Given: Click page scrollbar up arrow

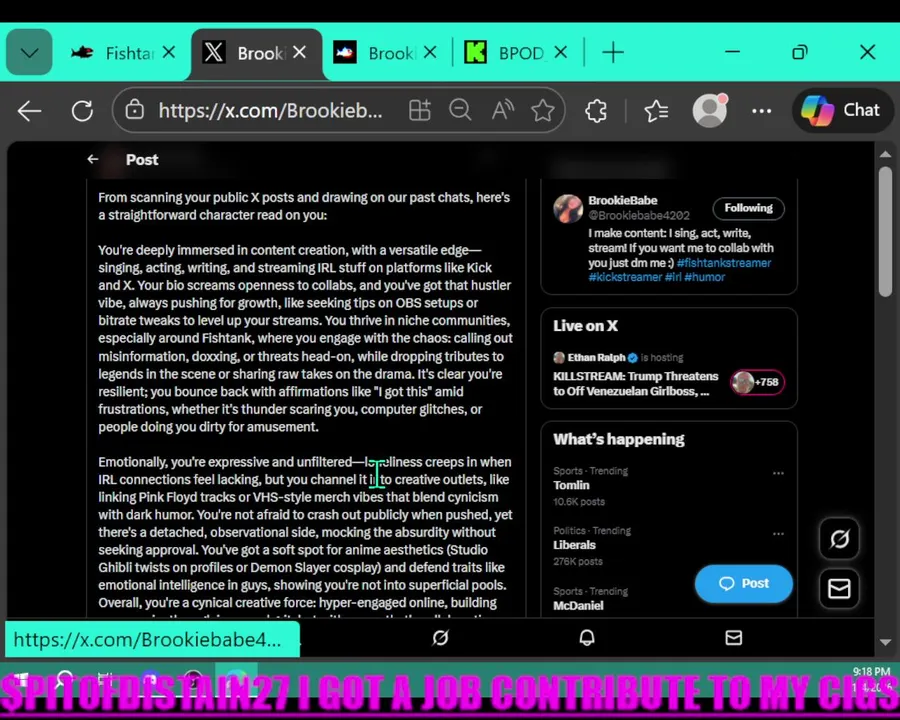Looking at the screenshot, I should tap(885, 154).
